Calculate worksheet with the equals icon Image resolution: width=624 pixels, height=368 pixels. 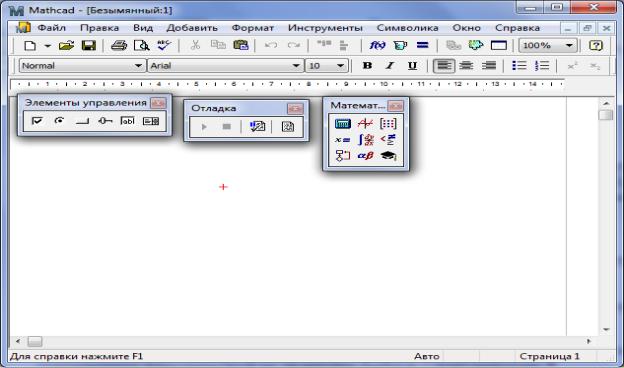422,45
